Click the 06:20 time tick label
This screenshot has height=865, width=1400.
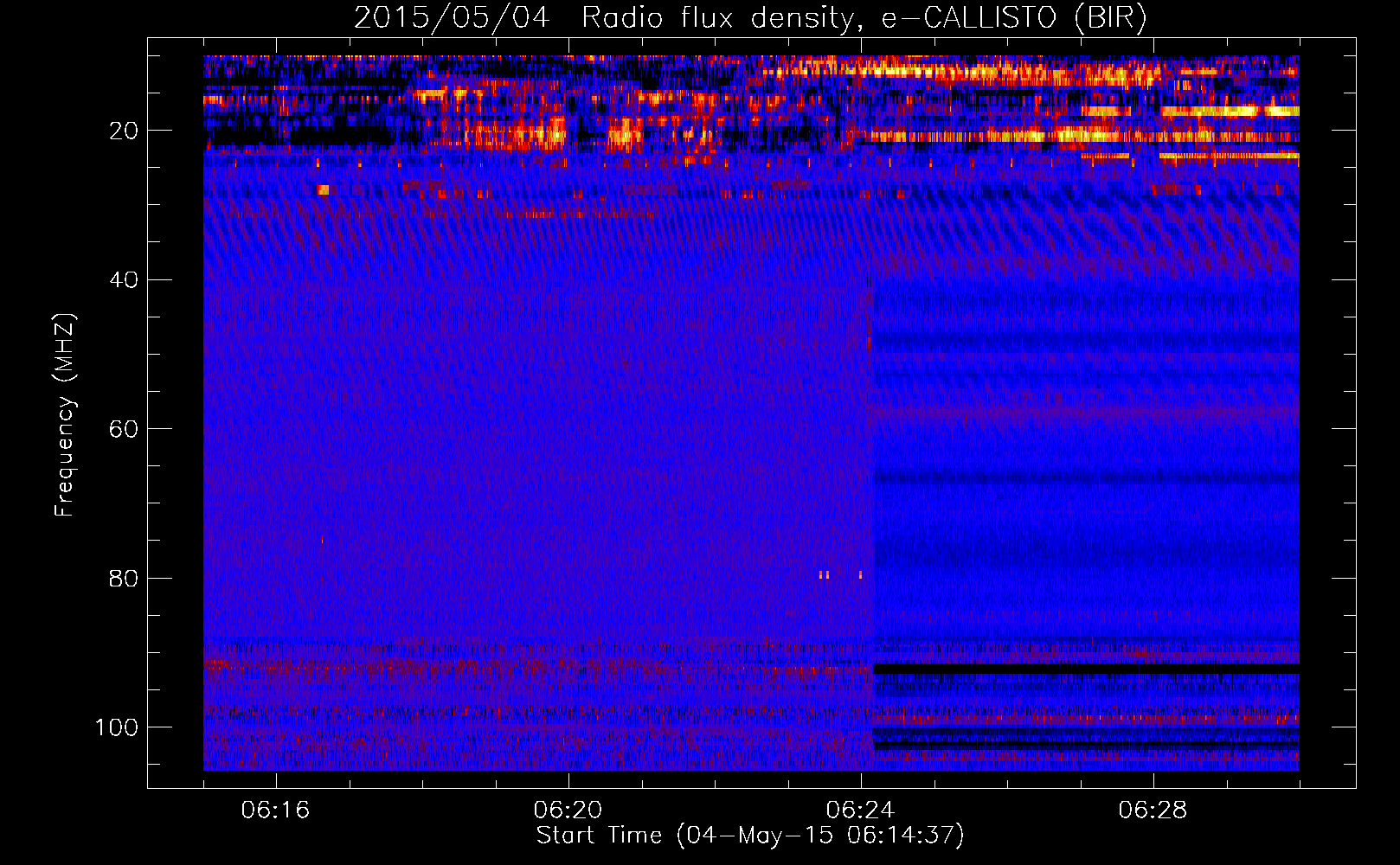(x=568, y=811)
